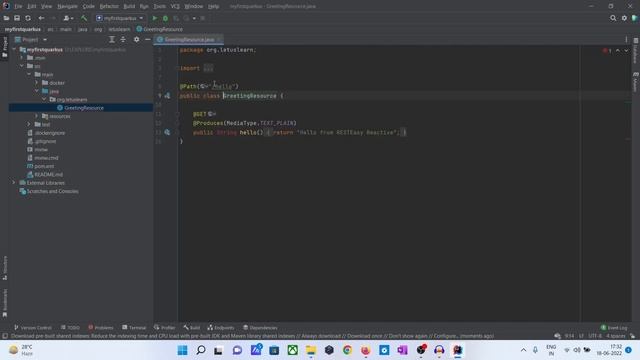Open the Version Control tool window
This screenshot has width=640, height=360.
click(33, 328)
